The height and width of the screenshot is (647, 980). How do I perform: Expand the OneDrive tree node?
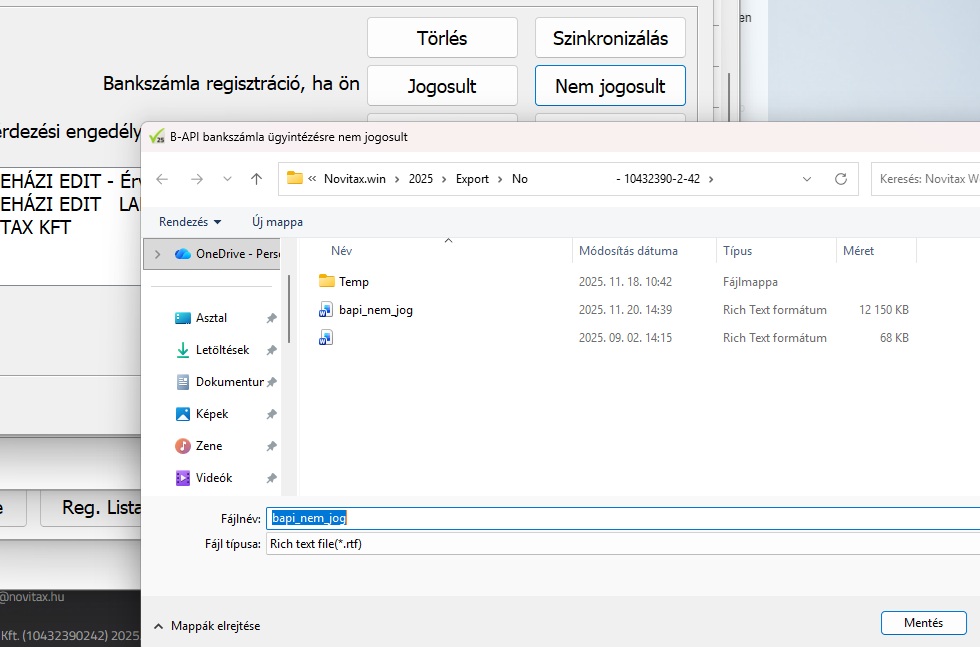click(157, 254)
